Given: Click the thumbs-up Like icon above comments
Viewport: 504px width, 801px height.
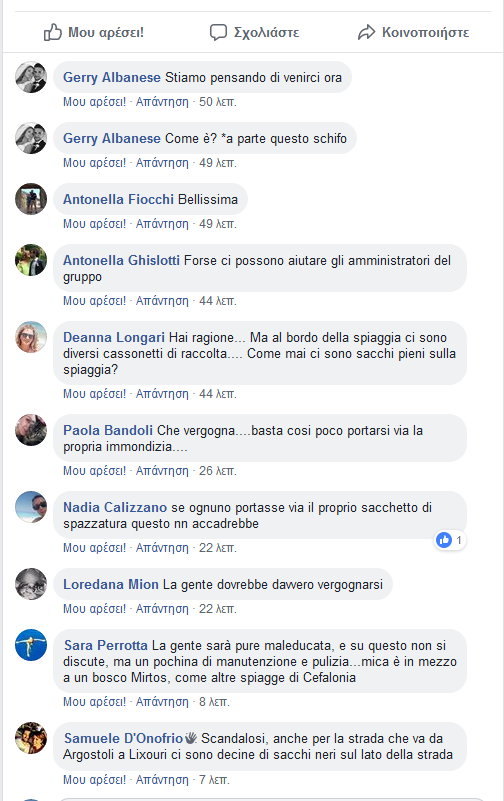Looking at the screenshot, I should point(53,32).
